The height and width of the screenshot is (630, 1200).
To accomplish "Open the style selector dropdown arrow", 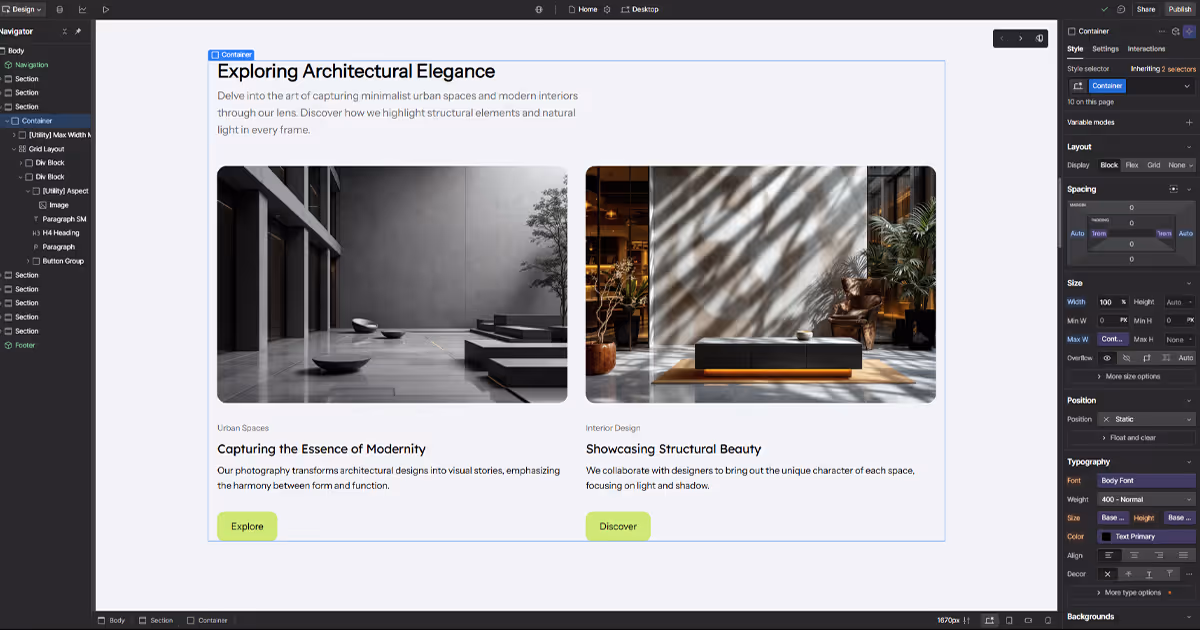I will tap(1188, 86).
